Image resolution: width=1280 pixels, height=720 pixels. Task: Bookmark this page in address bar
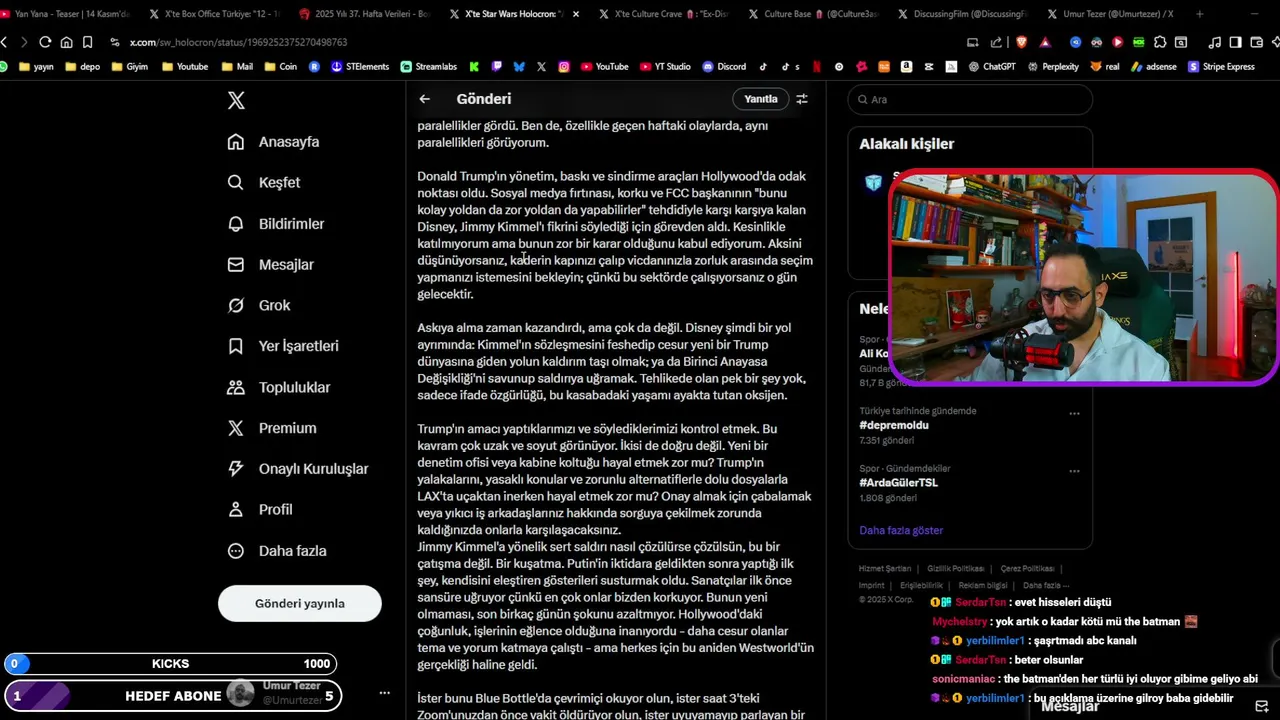pyautogui.click(x=88, y=42)
